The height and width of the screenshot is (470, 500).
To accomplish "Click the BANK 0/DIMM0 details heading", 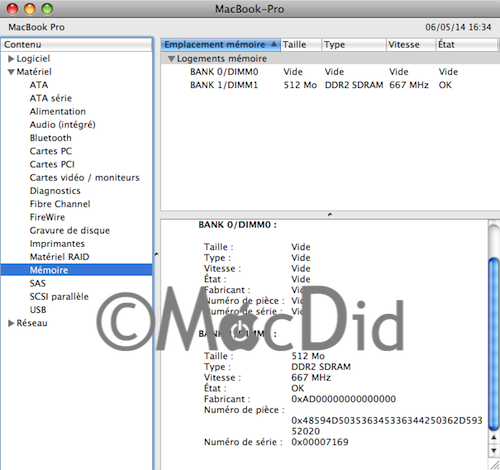I will pos(237,225).
